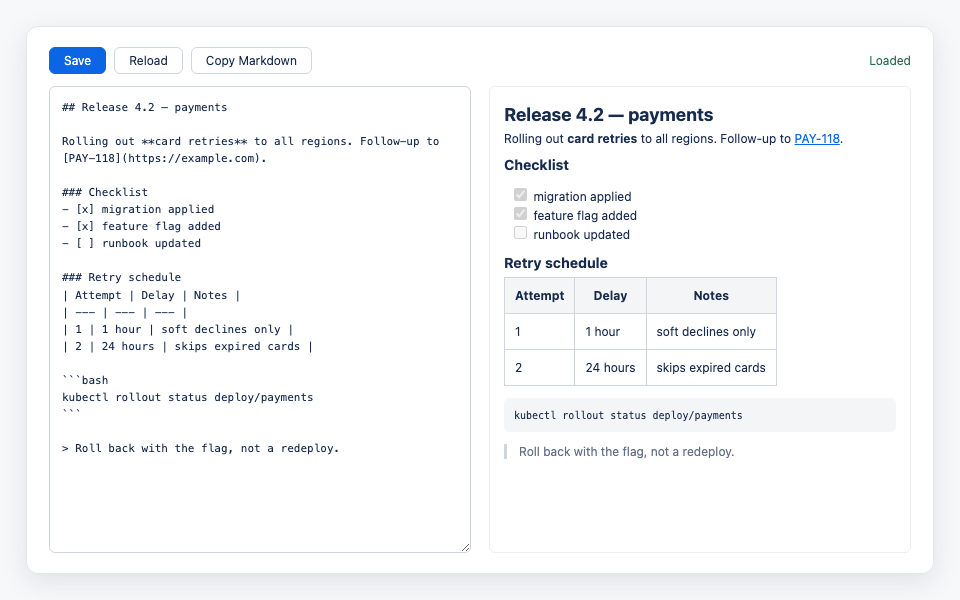Click '- [x] migration applied' editor line
The image size is (960, 600).
138,209
